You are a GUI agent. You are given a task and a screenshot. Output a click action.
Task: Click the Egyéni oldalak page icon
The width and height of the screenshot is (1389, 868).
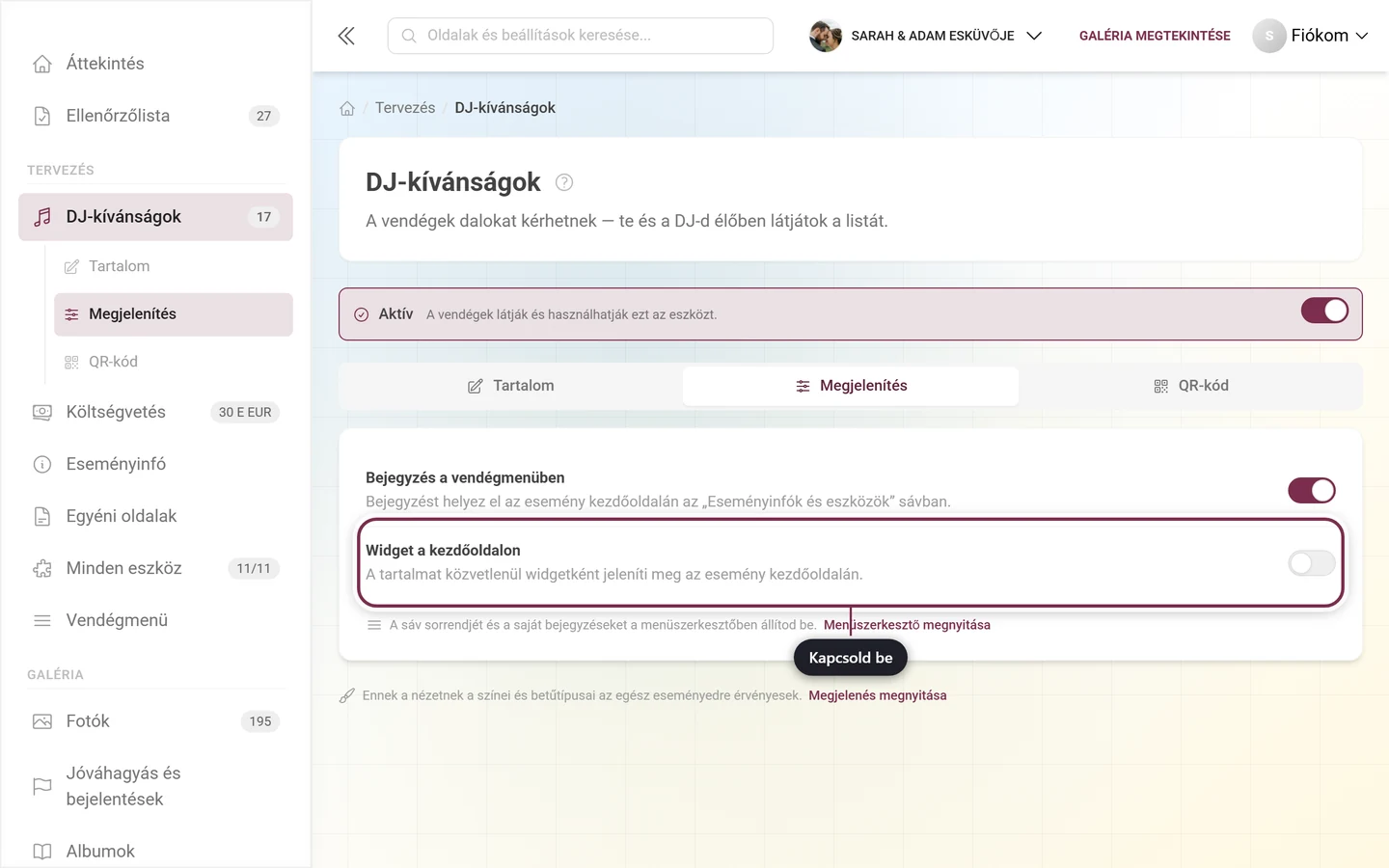tap(42, 516)
